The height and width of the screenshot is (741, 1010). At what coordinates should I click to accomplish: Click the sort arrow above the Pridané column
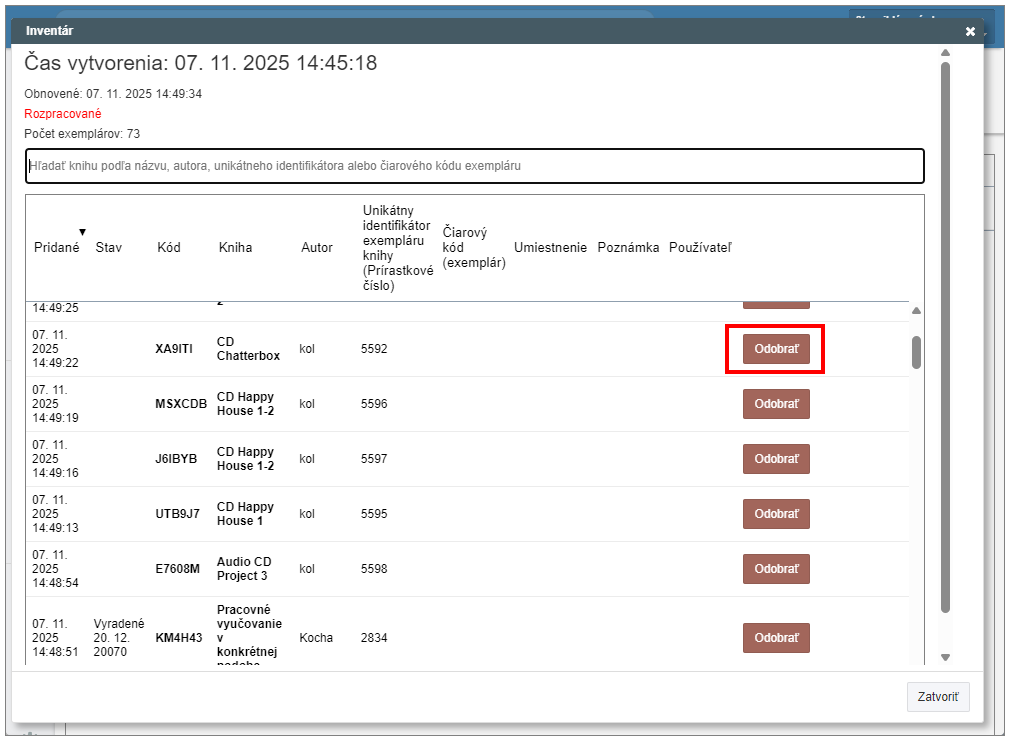pyautogui.click(x=82, y=233)
